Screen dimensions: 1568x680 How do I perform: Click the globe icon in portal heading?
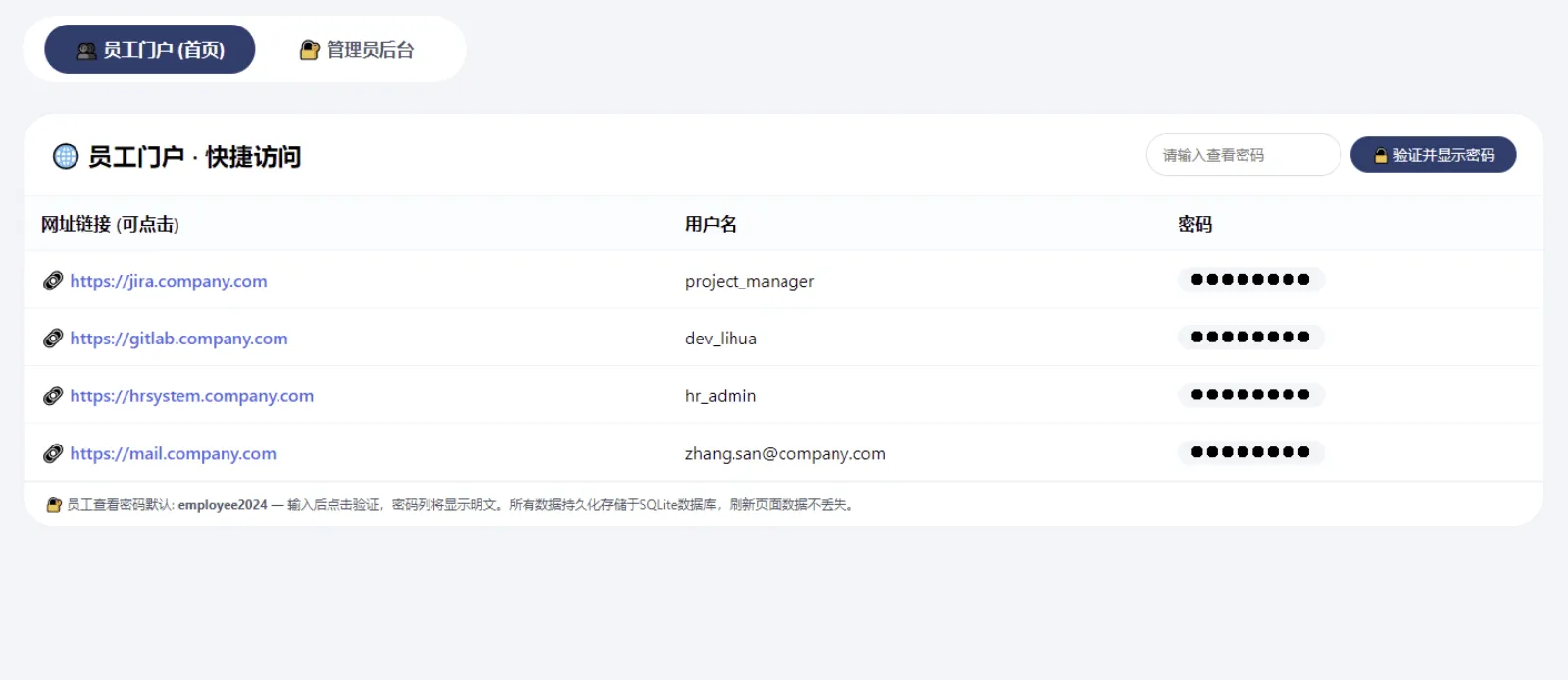coord(66,156)
